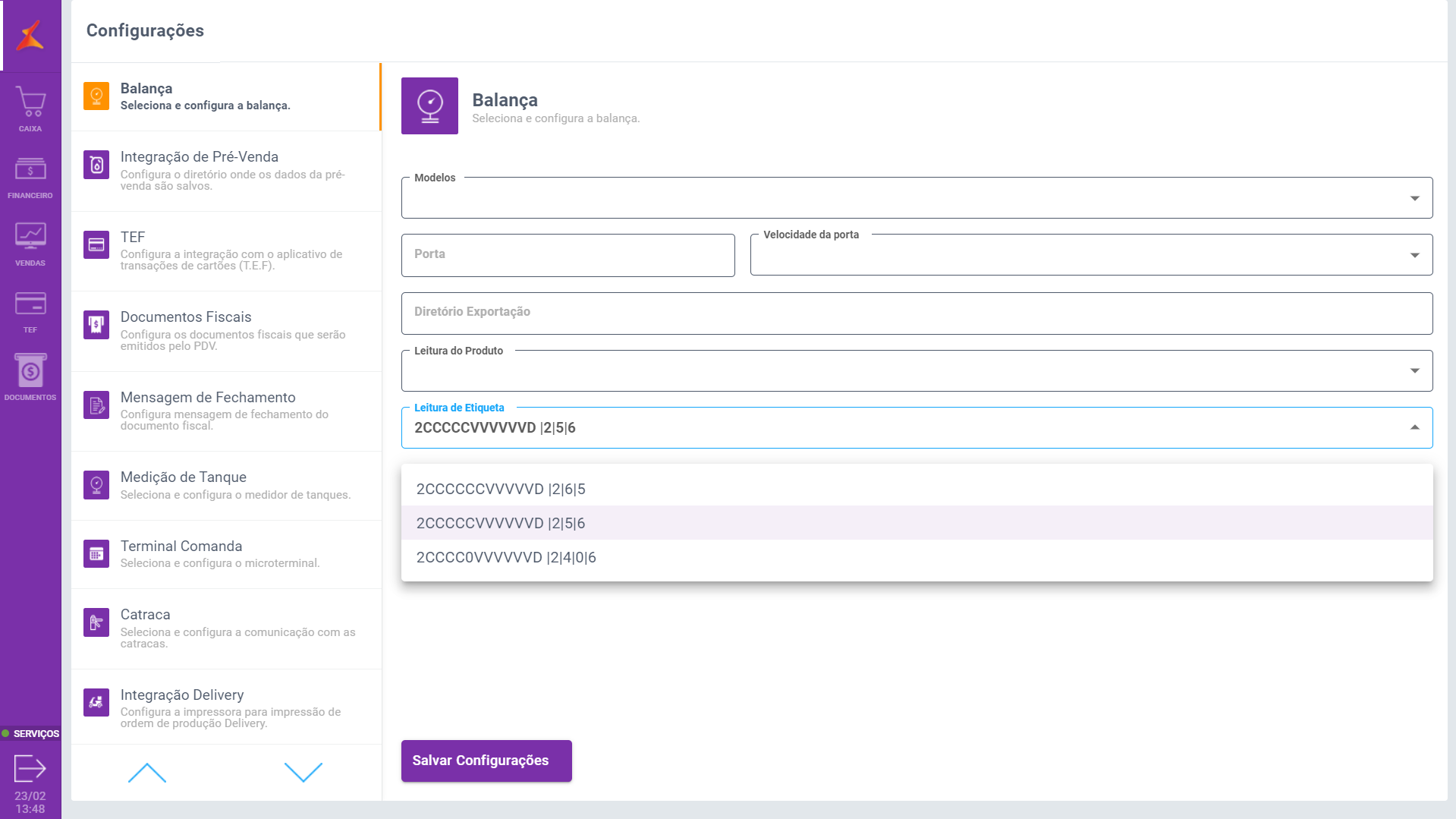Click the date and time display
Image resolution: width=1456 pixels, height=819 pixels.
click(30, 802)
